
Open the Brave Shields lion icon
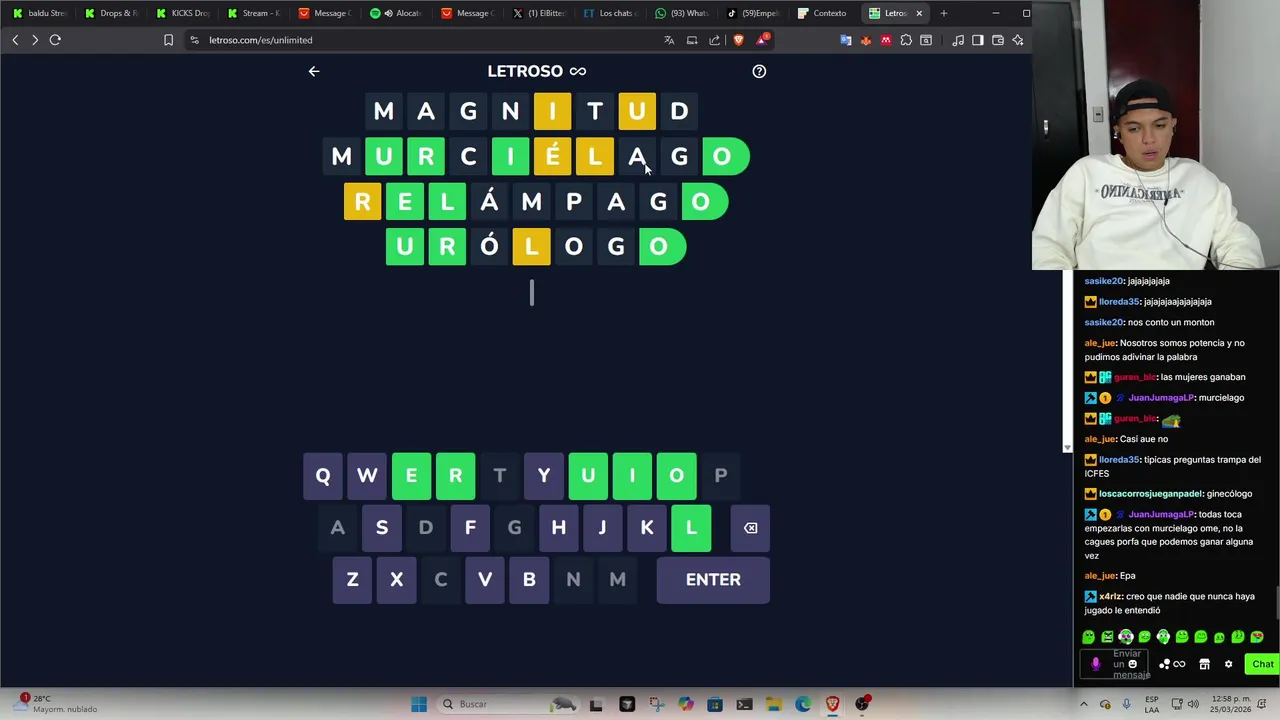pyautogui.click(x=738, y=40)
